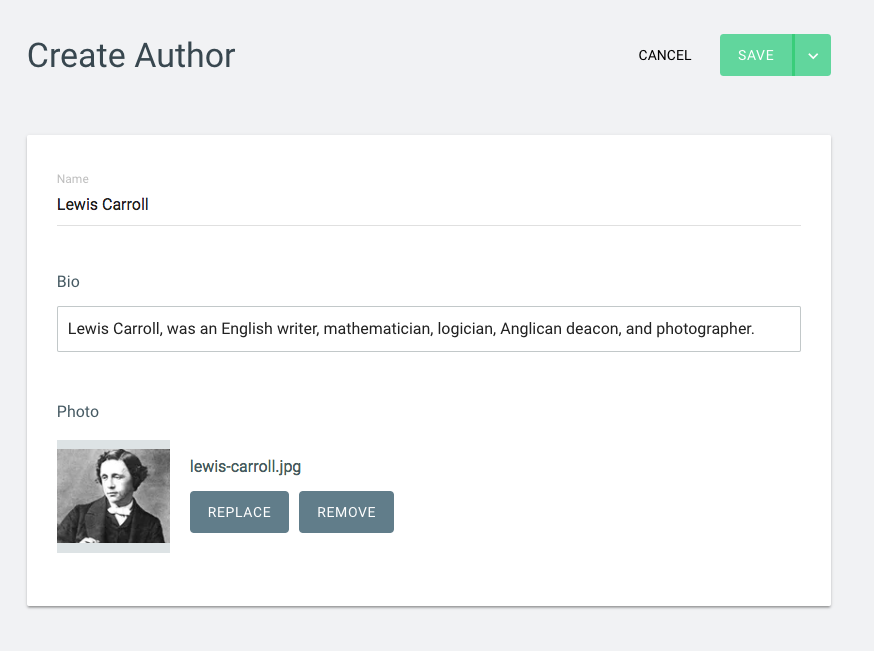The height and width of the screenshot is (651, 874).
Task: Click the Bio field label
Action: coord(68,281)
